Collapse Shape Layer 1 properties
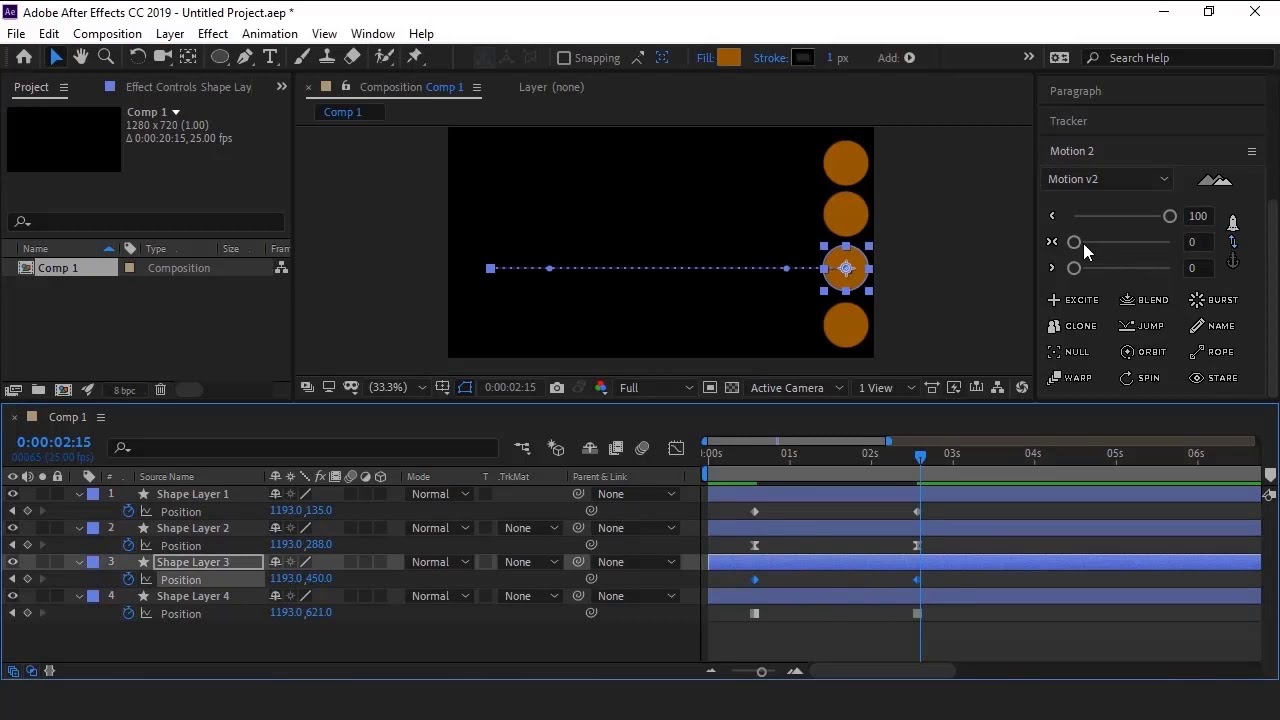The height and width of the screenshot is (720, 1280). click(79, 494)
